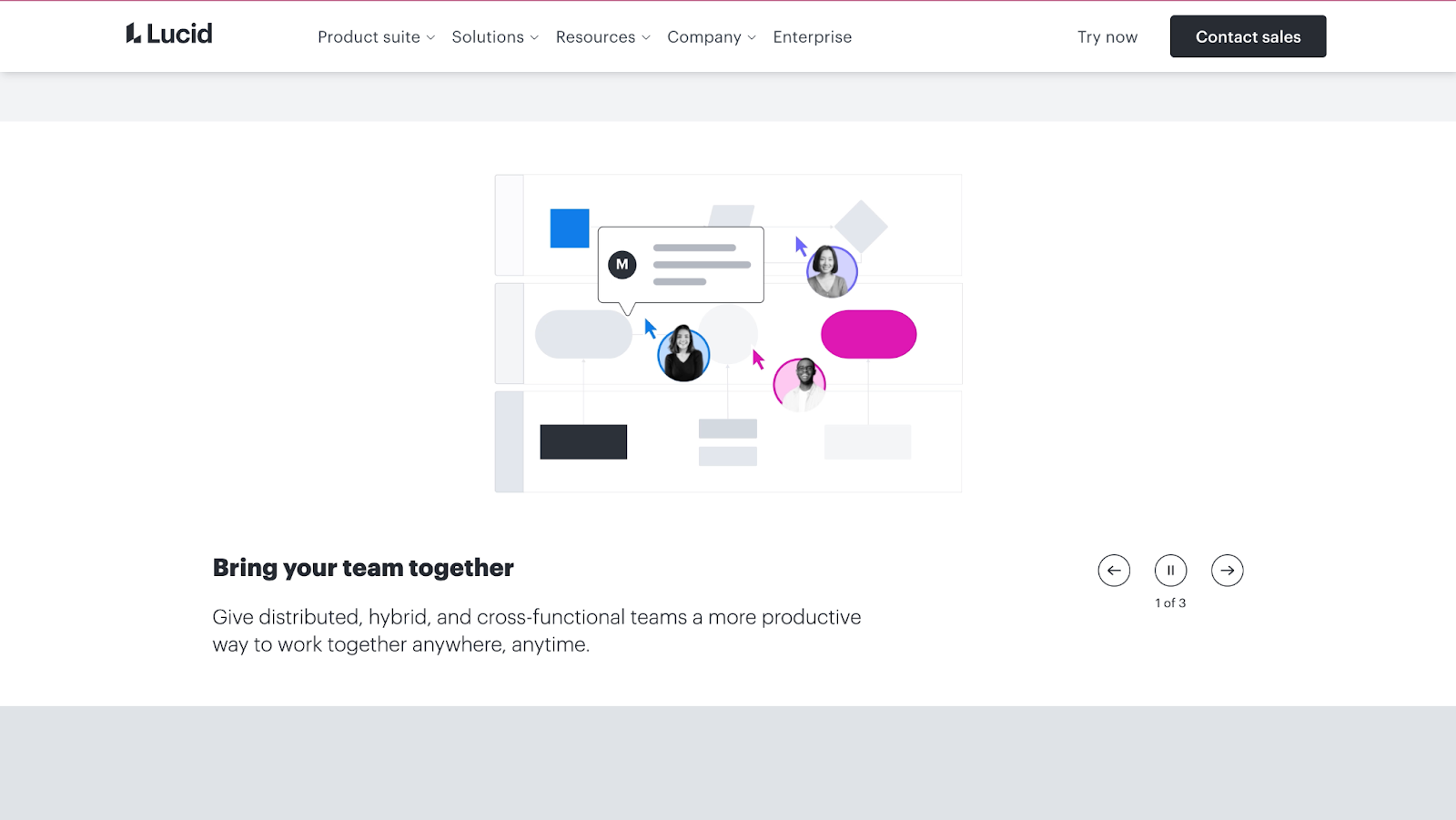Expand the Product suite dropdown menu

[x=376, y=37]
